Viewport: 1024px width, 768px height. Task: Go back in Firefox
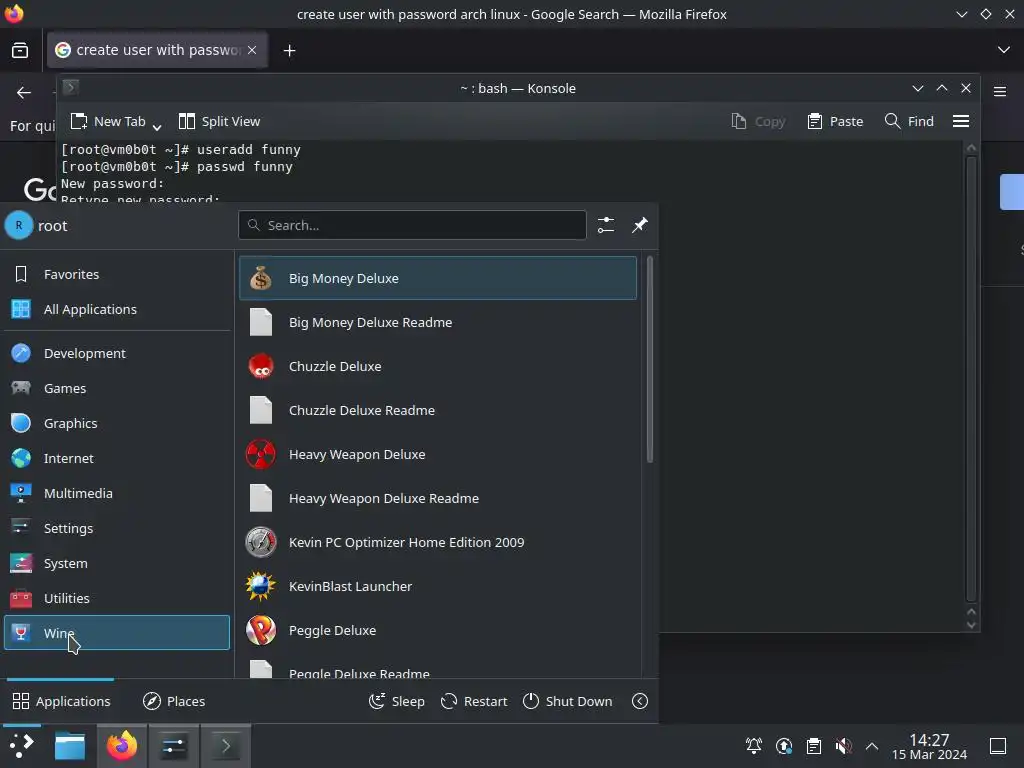coord(24,93)
